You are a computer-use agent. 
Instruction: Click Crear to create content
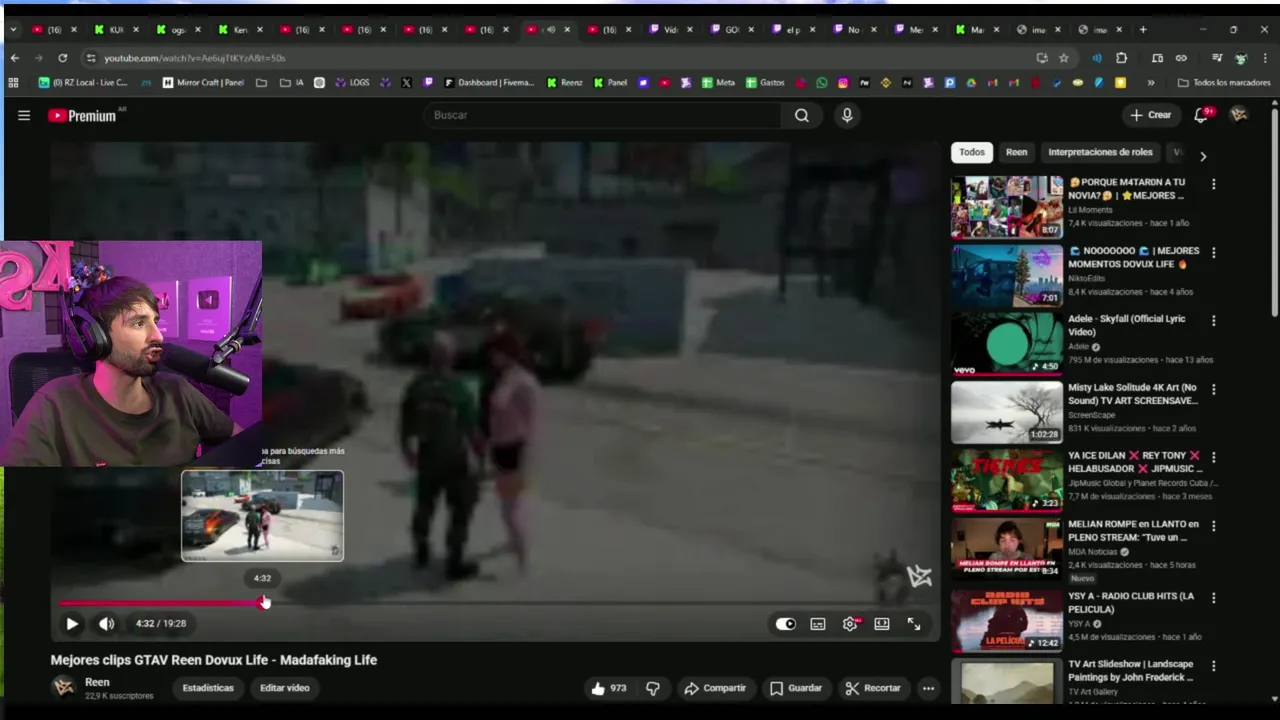click(x=1151, y=115)
